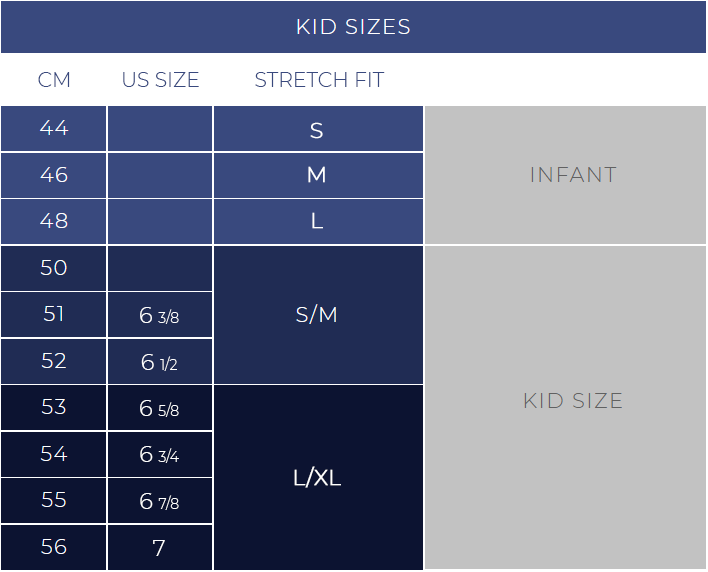Screen dimensions: 708x572
Task: Click the 6 3/4 US size cell
Action: point(160,454)
